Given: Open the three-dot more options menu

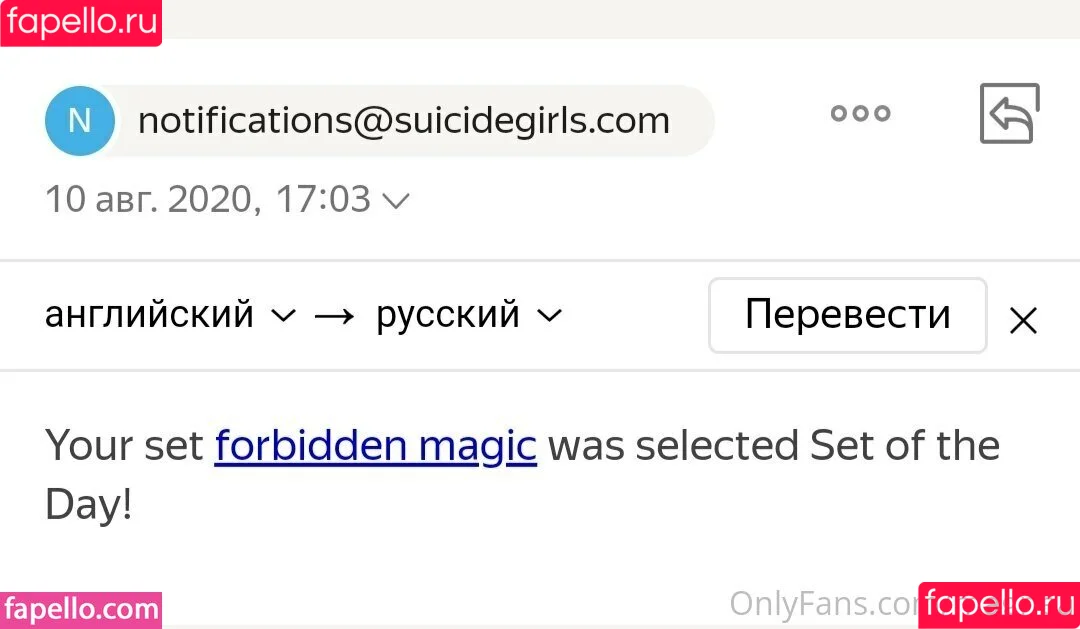Looking at the screenshot, I should pos(860,113).
